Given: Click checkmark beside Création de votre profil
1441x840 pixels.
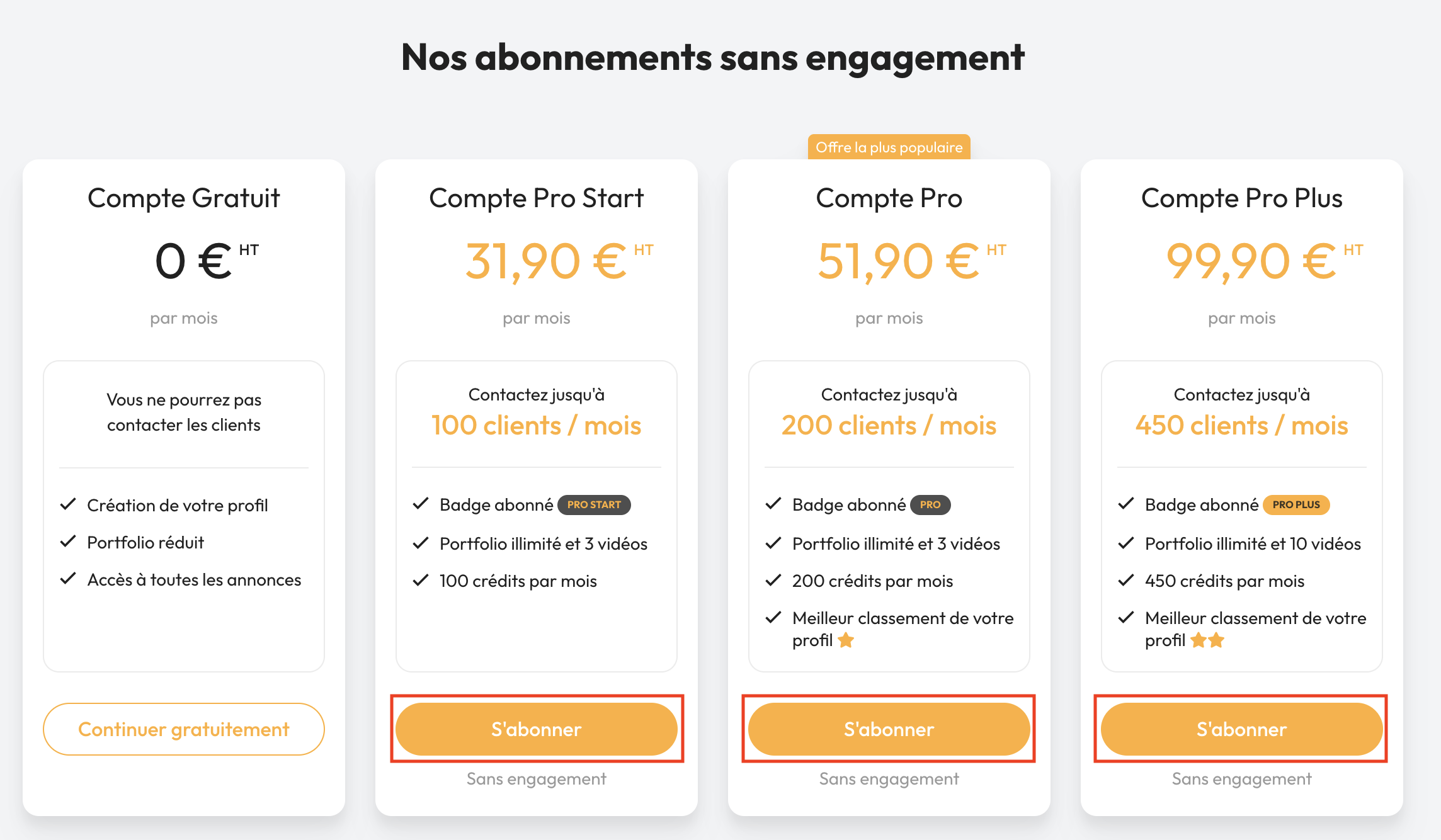Looking at the screenshot, I should [68, 504].
